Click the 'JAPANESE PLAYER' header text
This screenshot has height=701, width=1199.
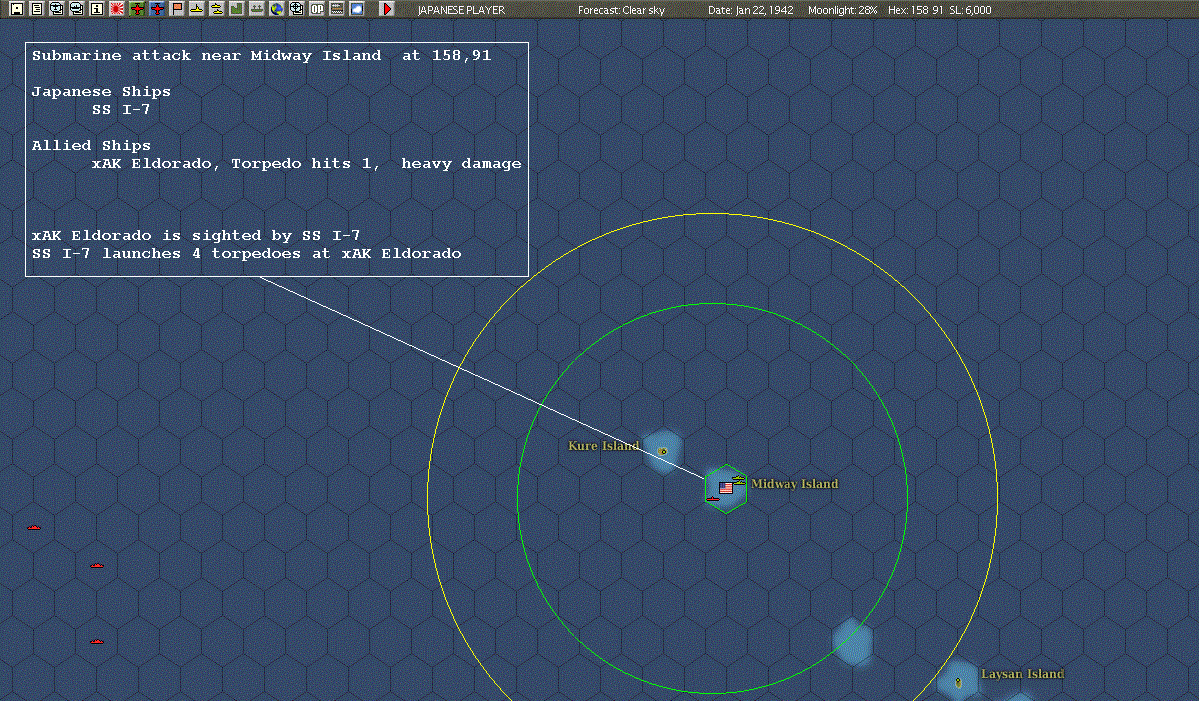tap(461, 10)
